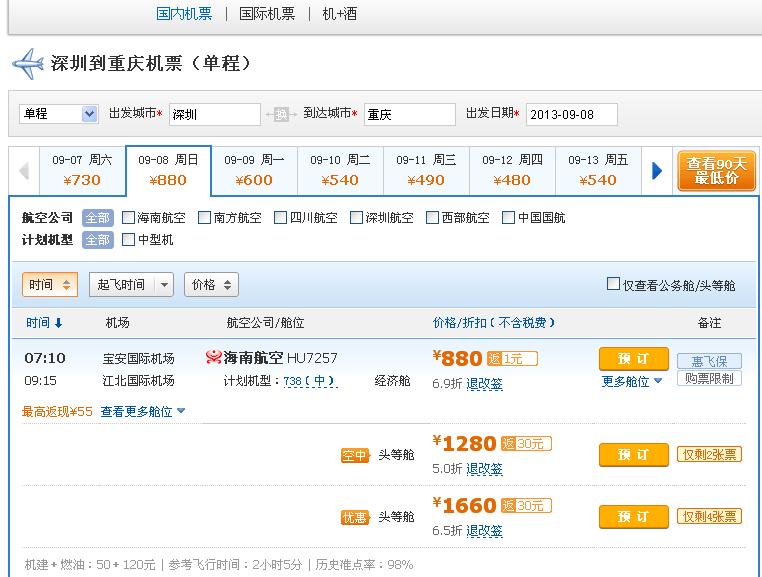Screen dimensions: 762x577
Task: Click the sort arrow beside 时间 column header
Action: coord(58,323)
